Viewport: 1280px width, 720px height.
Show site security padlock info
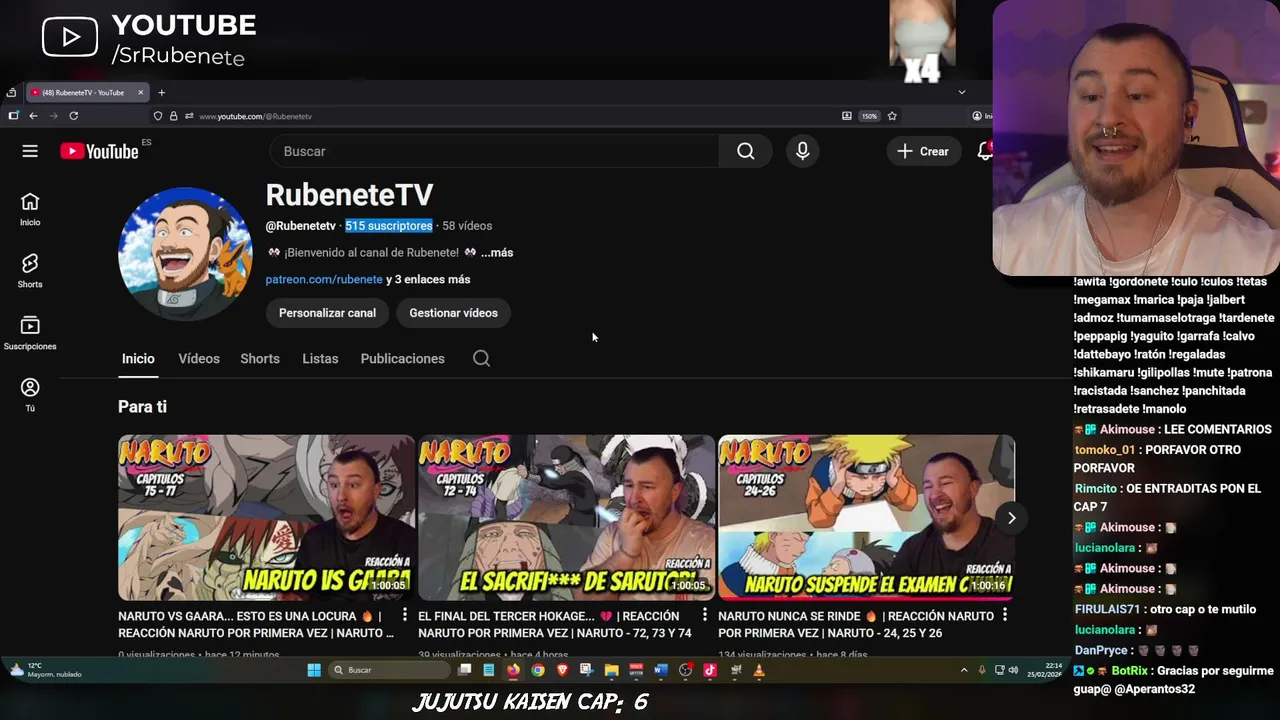point(173,116)
